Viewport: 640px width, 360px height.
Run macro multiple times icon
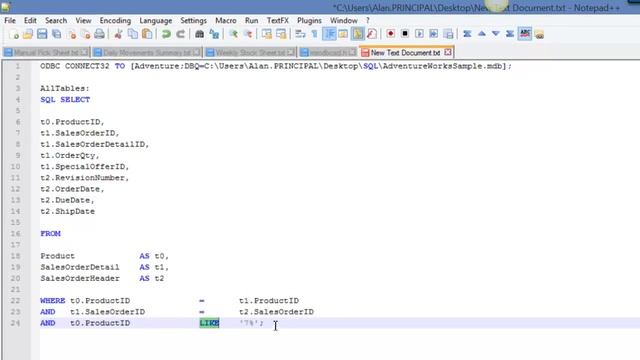(x=433, y=34)
